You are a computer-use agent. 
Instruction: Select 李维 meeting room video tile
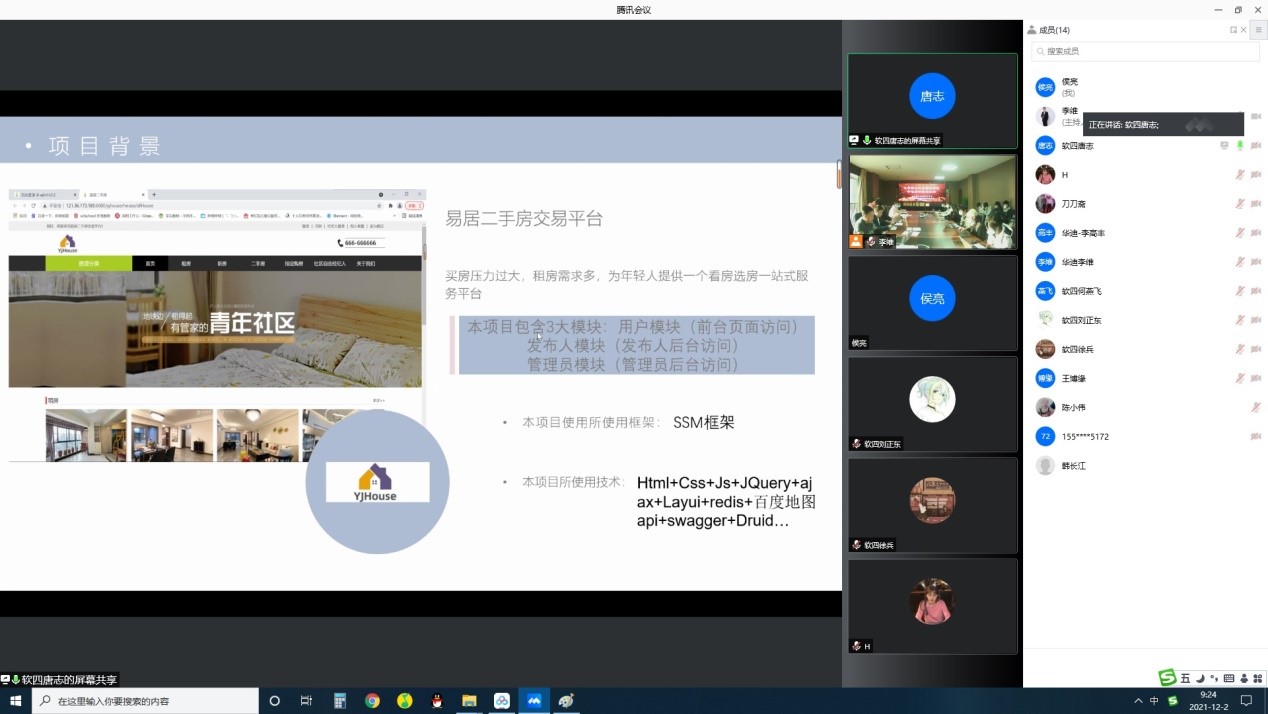tap(932, 200)
